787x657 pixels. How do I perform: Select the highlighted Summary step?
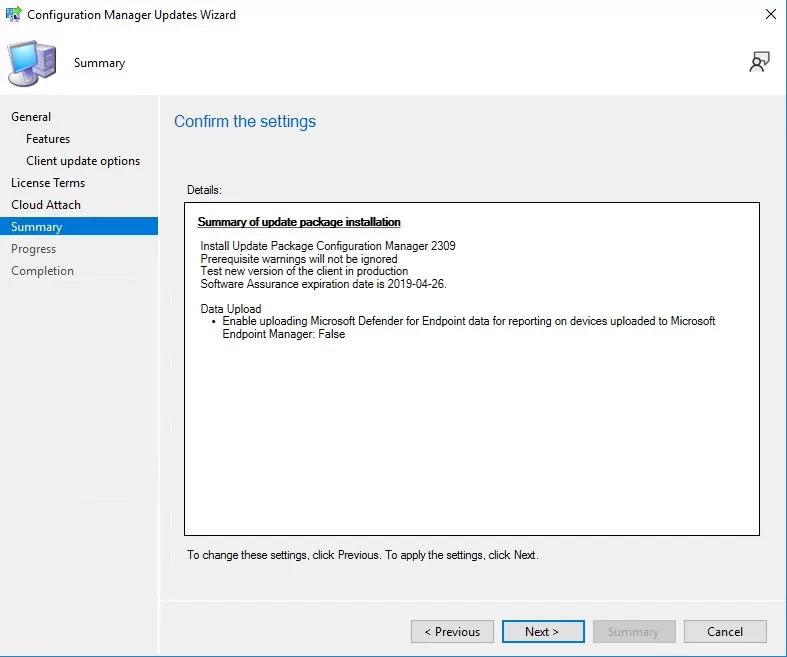tap(79, 226)
